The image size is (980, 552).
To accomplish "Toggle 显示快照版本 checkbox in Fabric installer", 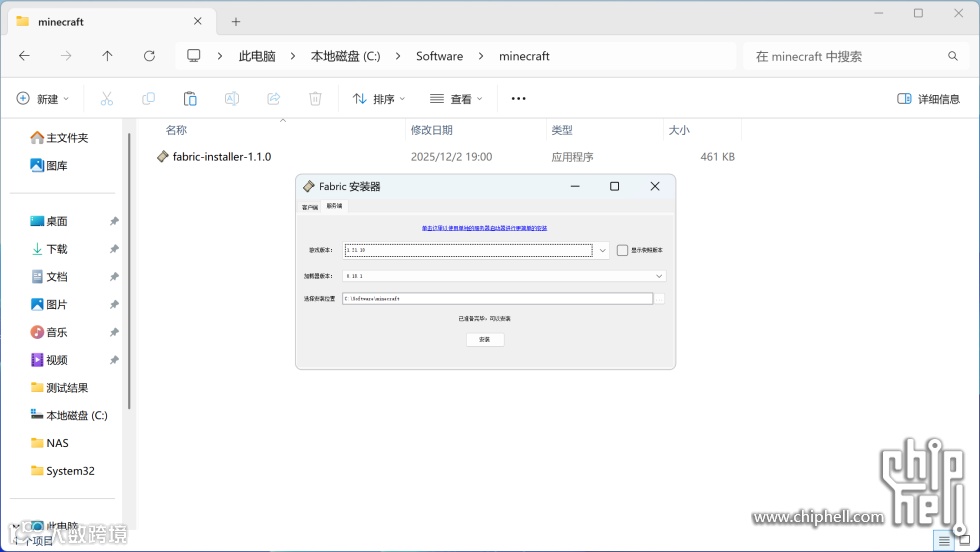I will (x=622, y=250).
